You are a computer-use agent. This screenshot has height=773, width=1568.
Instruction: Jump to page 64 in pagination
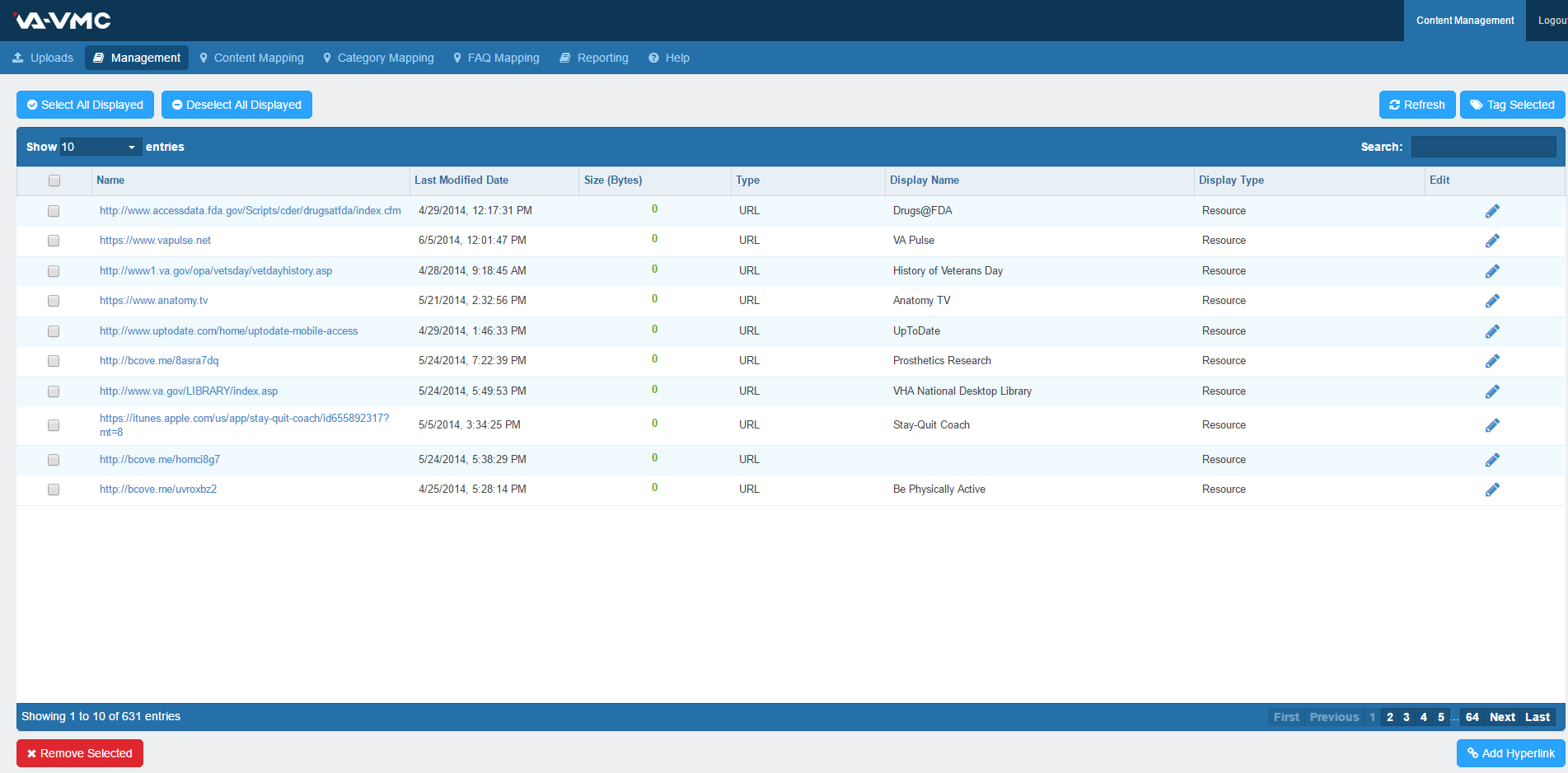click(x=1472, y=717)
